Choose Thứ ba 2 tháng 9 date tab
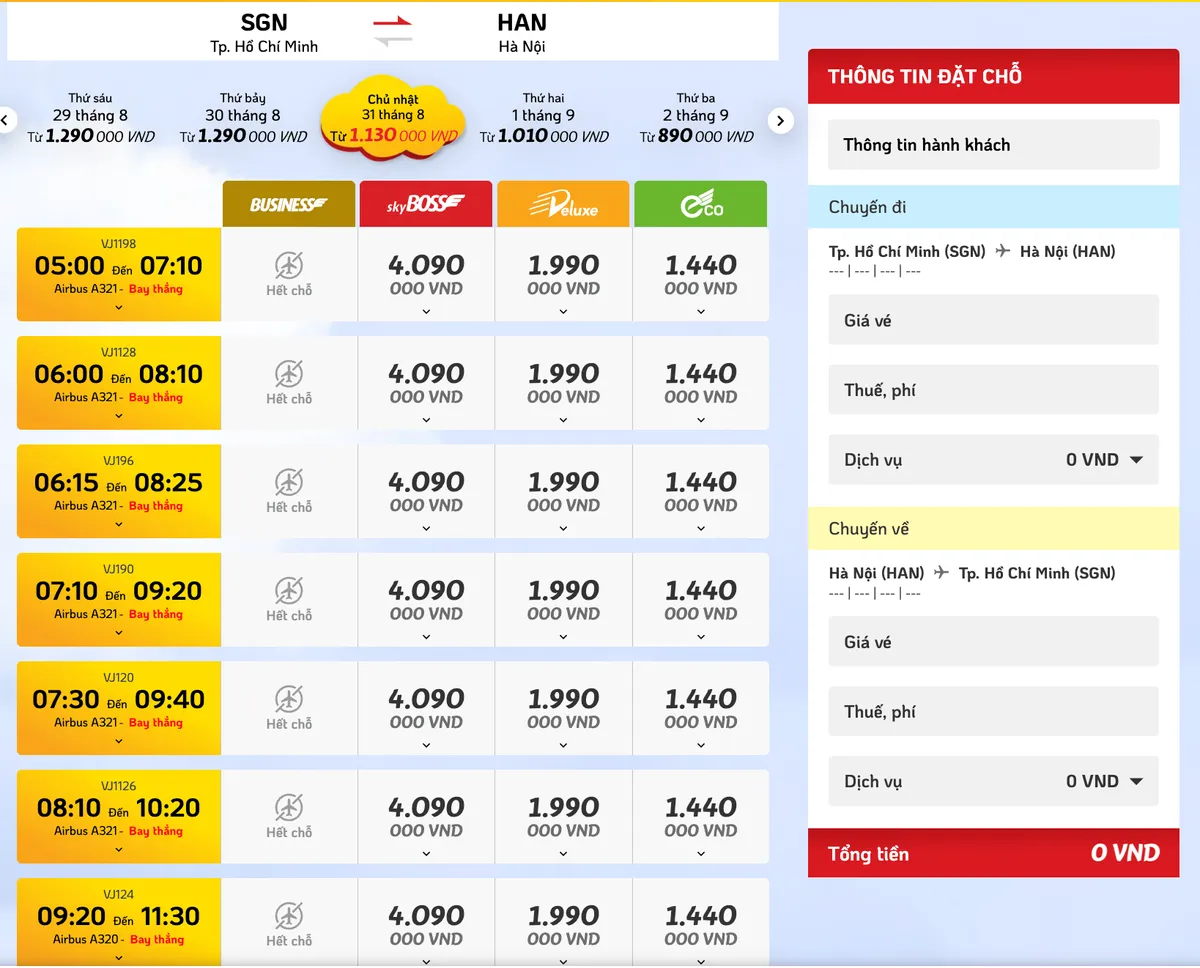The width and height of the screenshot is (1200, 968). point(696,118)
